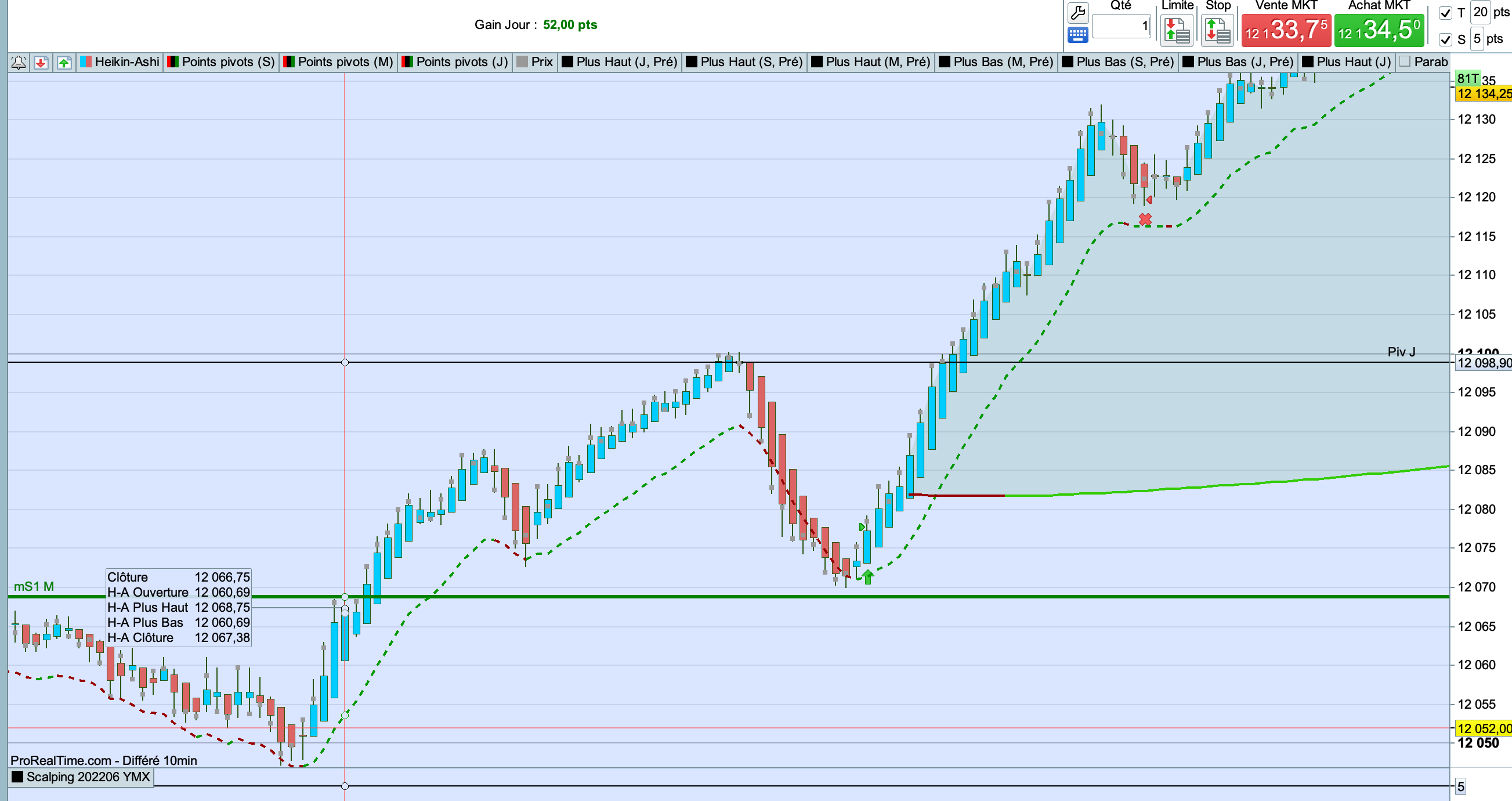
Task: Click the Stop order icon
Action: point(1217,31)
